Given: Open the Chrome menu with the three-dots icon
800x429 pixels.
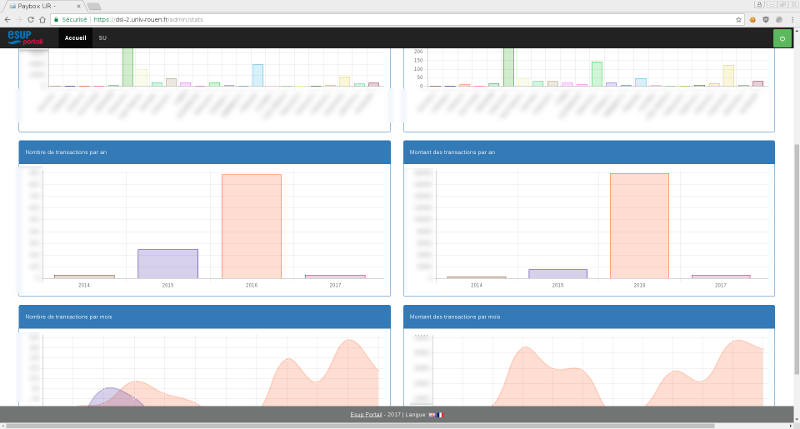Looking at the screenshot, I should (792, 19).
